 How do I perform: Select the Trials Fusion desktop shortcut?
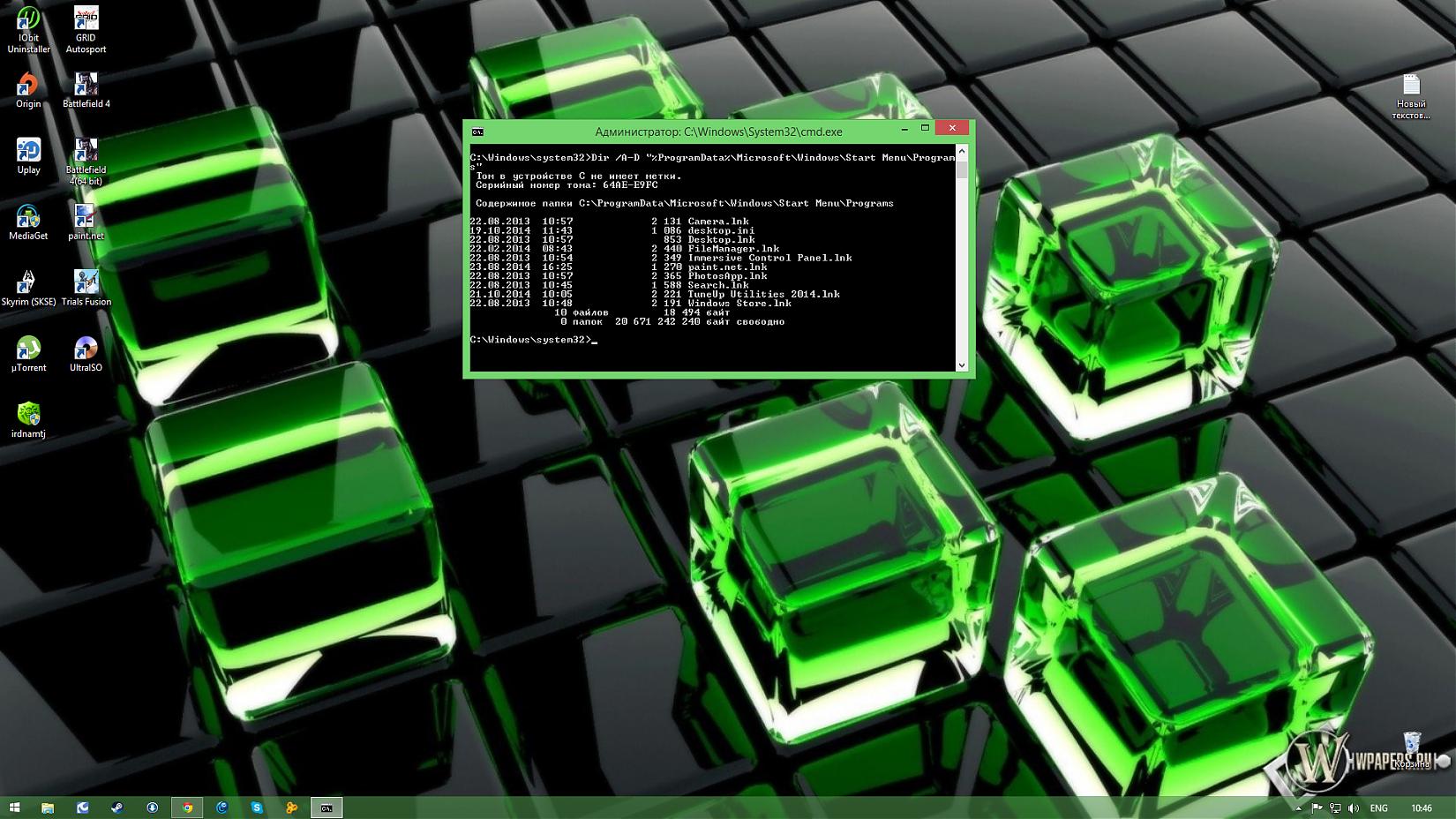point(86,289)
